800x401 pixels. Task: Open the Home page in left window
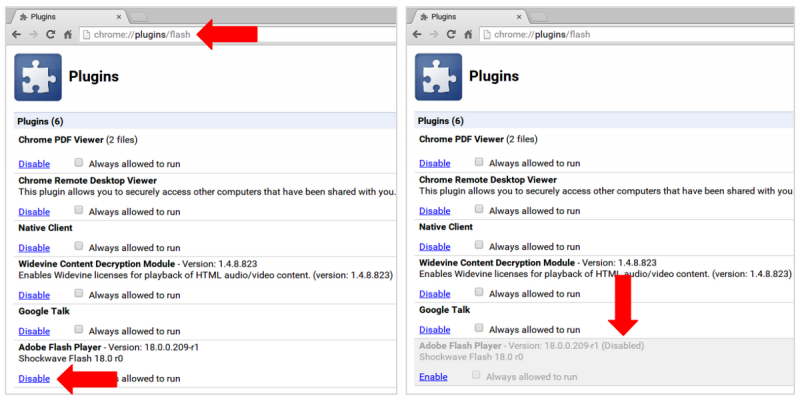tap(68, 35)
